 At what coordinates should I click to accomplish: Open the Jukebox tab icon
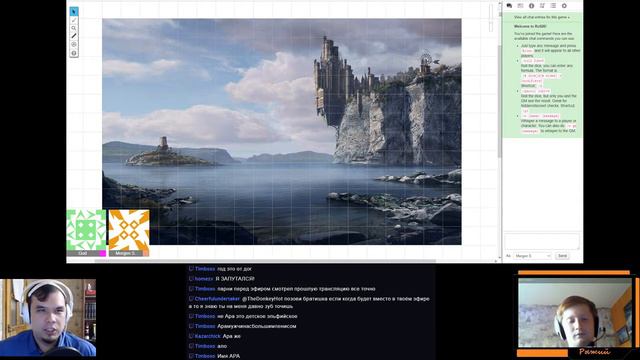tap(542, 6)
